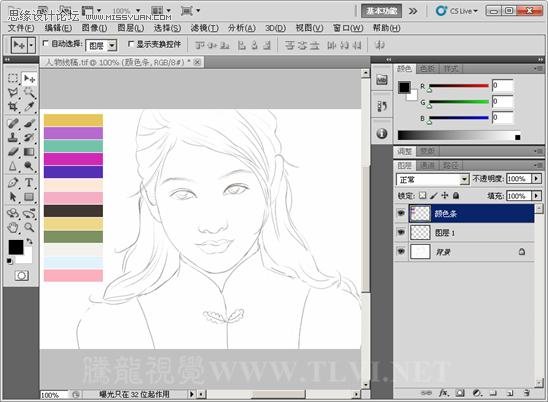Hide the 颜色条 layer visibility eye

tap(401, 213)
